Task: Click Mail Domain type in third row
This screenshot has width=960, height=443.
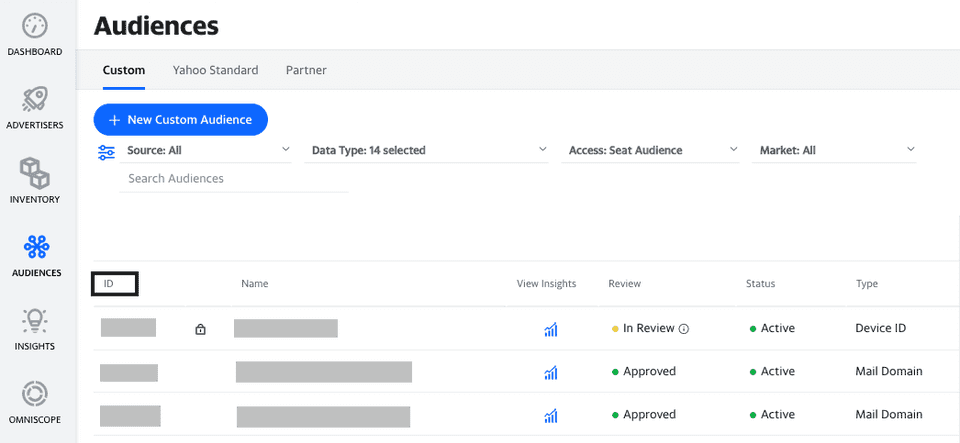Action: (x=888, y=414)
